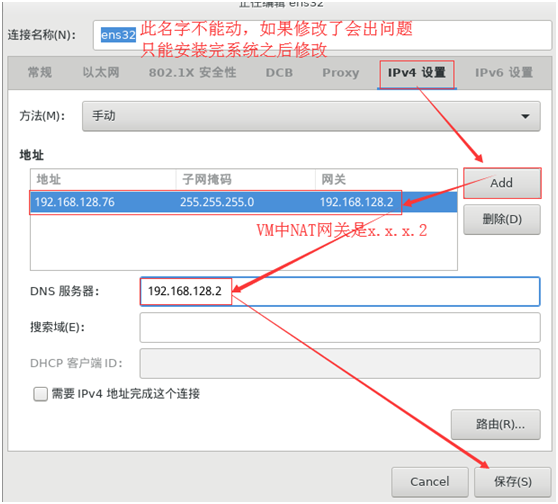Screen dimensions: 558x504
Task: Click the 地址 column header
Action: [103, 179]
